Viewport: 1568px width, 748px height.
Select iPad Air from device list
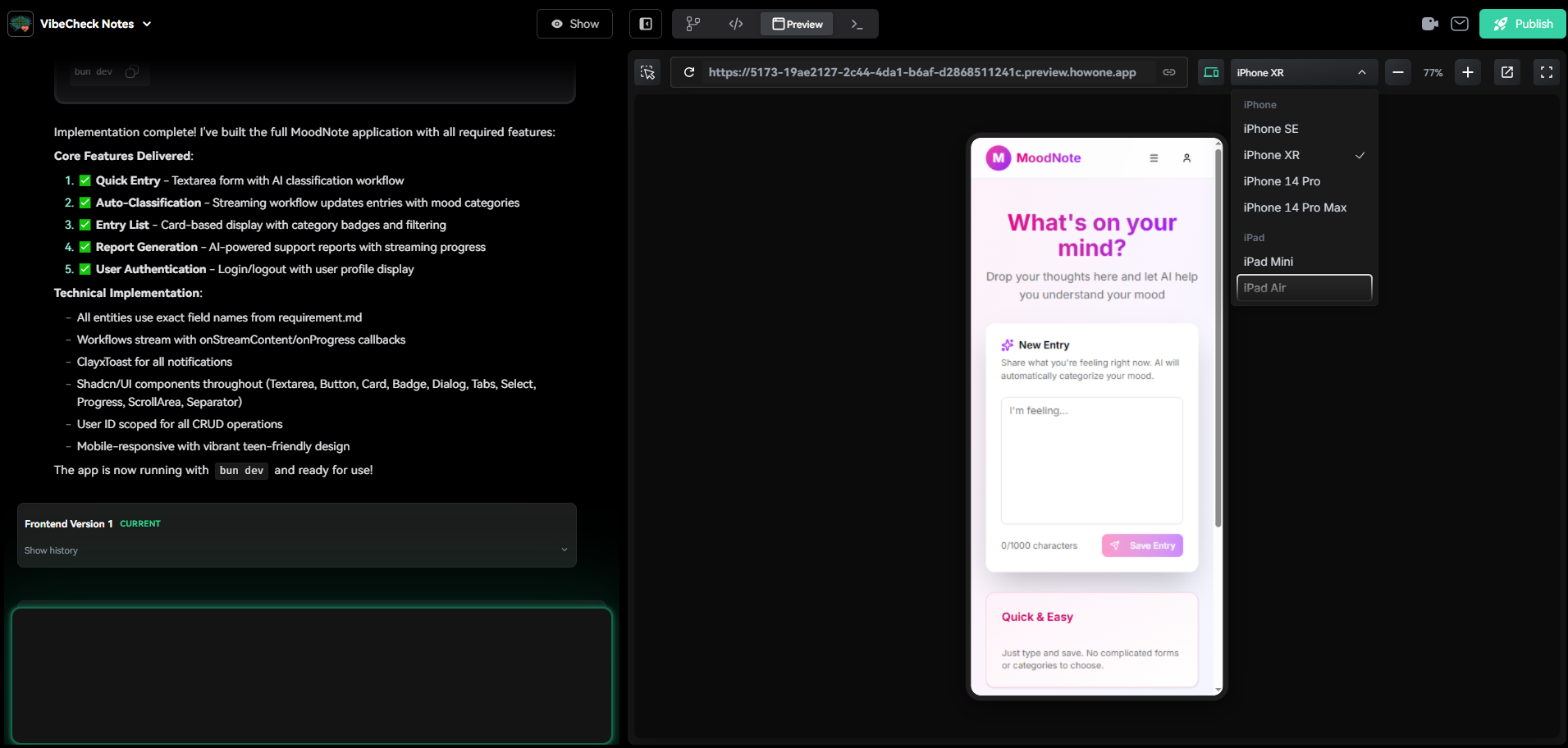click(x=1304, y=288)
